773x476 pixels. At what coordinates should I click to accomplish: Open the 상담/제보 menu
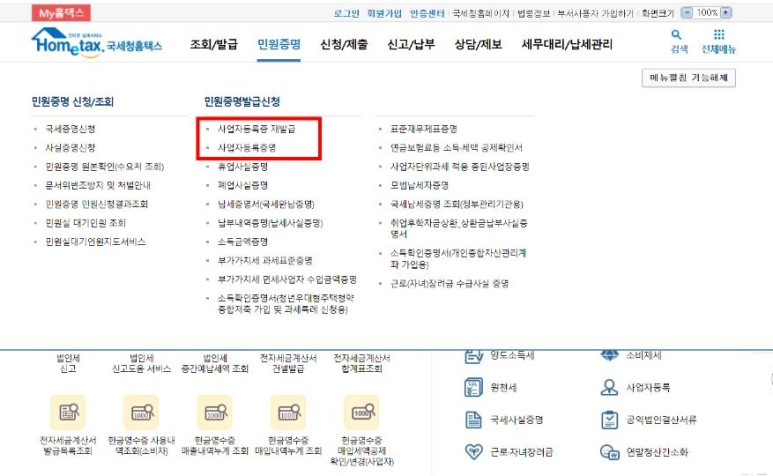click(x=478, y=44)
